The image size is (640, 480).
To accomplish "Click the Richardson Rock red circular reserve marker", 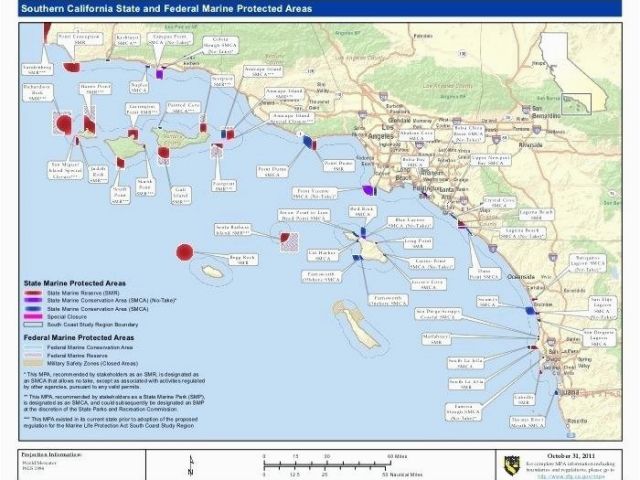I will pos(64,124).
